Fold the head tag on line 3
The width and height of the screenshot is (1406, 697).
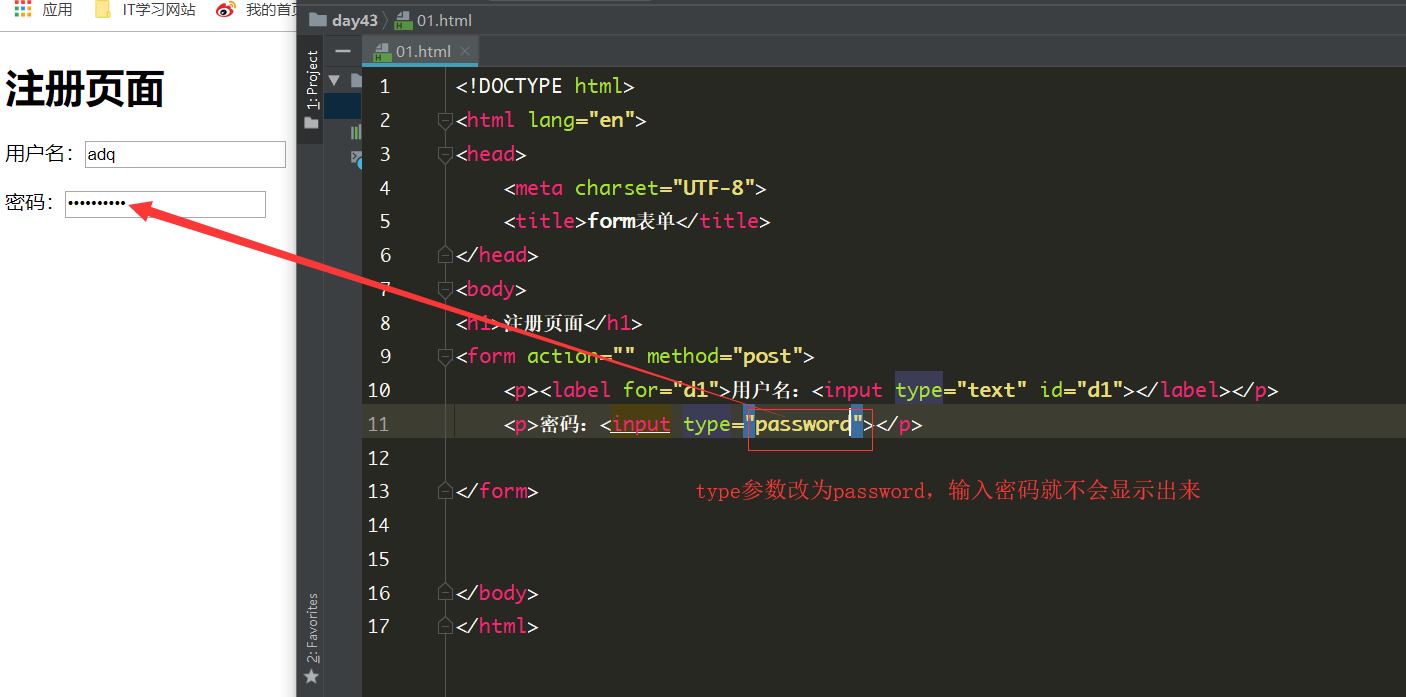click(x=445, y=154)
